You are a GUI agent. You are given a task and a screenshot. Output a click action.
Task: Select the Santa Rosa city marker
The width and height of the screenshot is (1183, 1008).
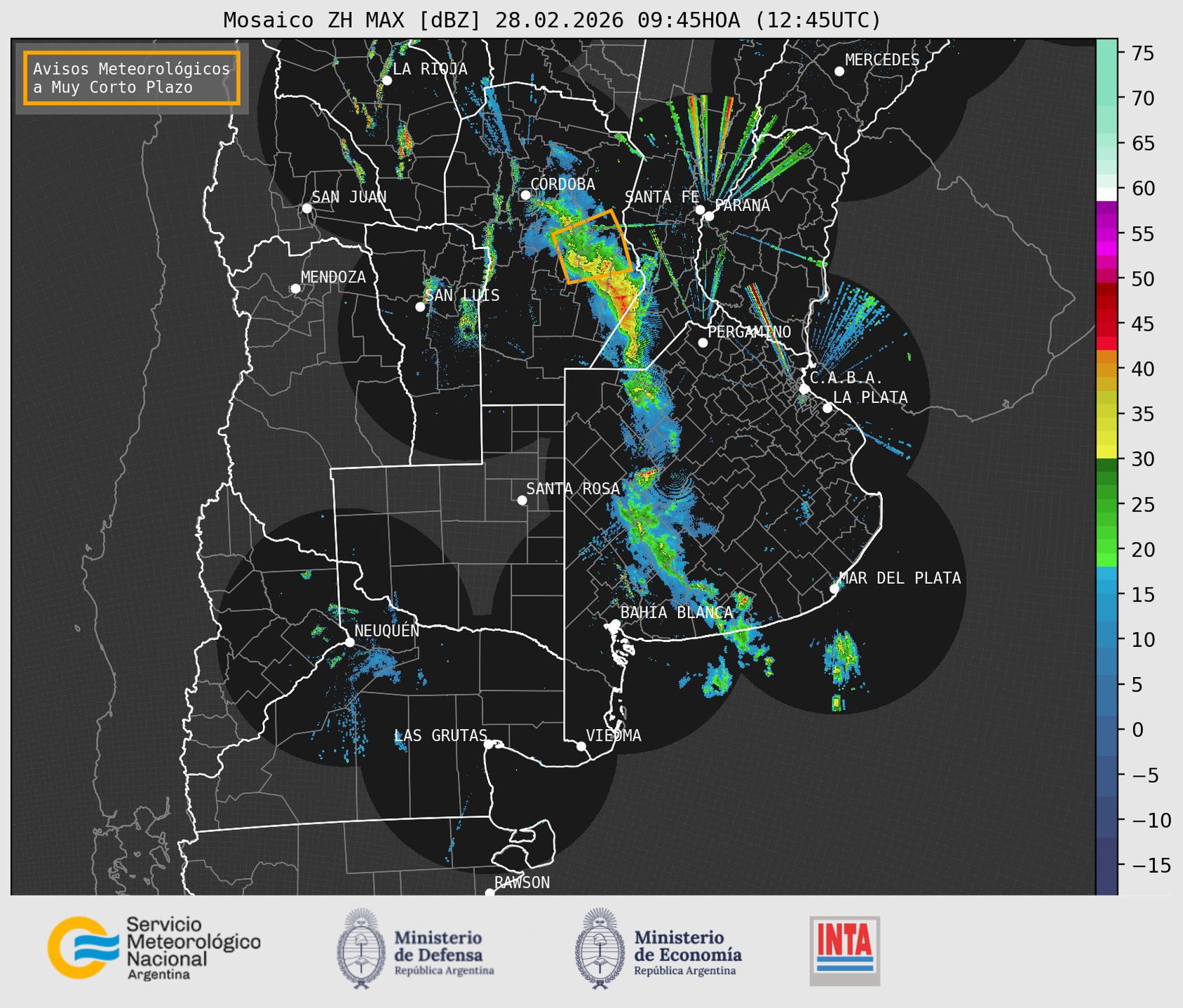pos(522,500)
